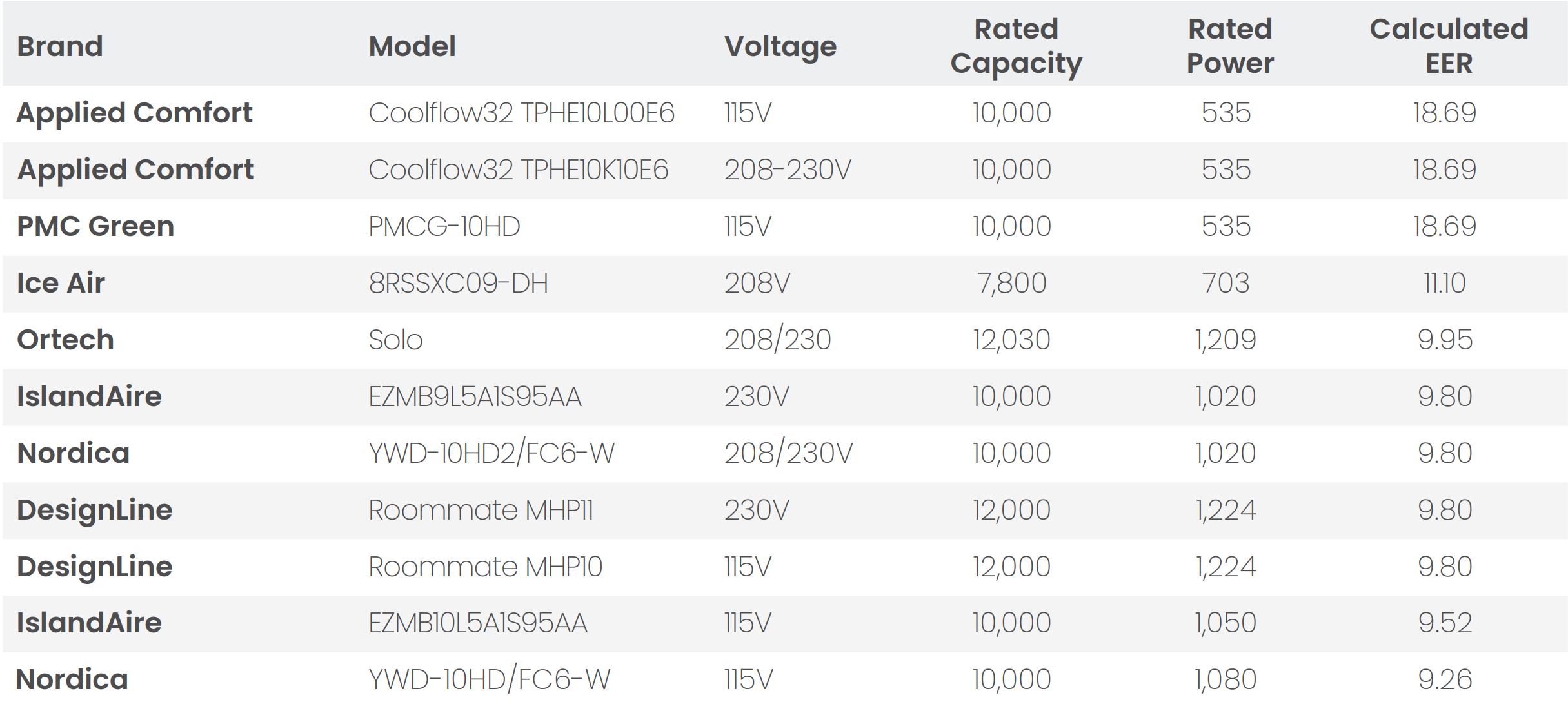Select the Ice Air brand cell
1568x711 pixels.
pos(61,283)
